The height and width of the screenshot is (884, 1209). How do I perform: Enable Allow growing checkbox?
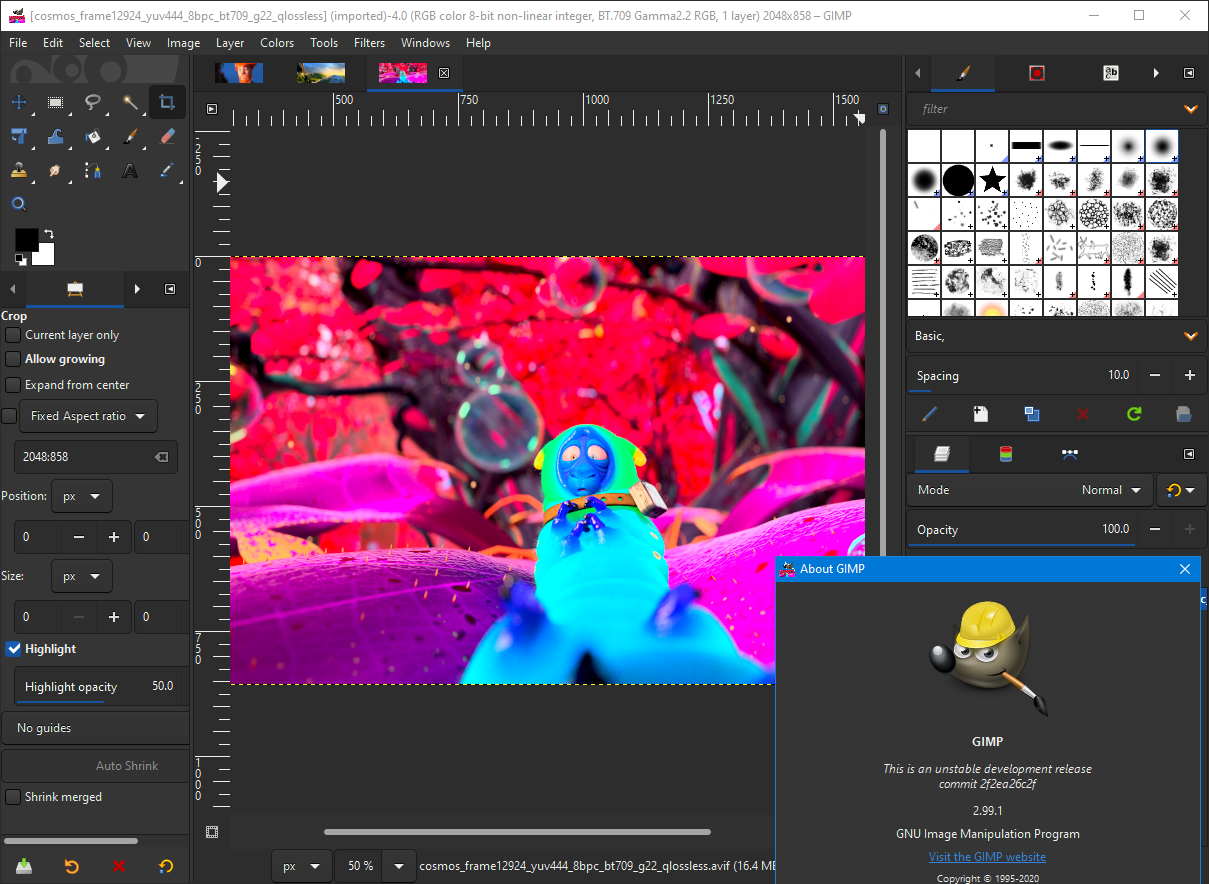(x=13, y=359)
